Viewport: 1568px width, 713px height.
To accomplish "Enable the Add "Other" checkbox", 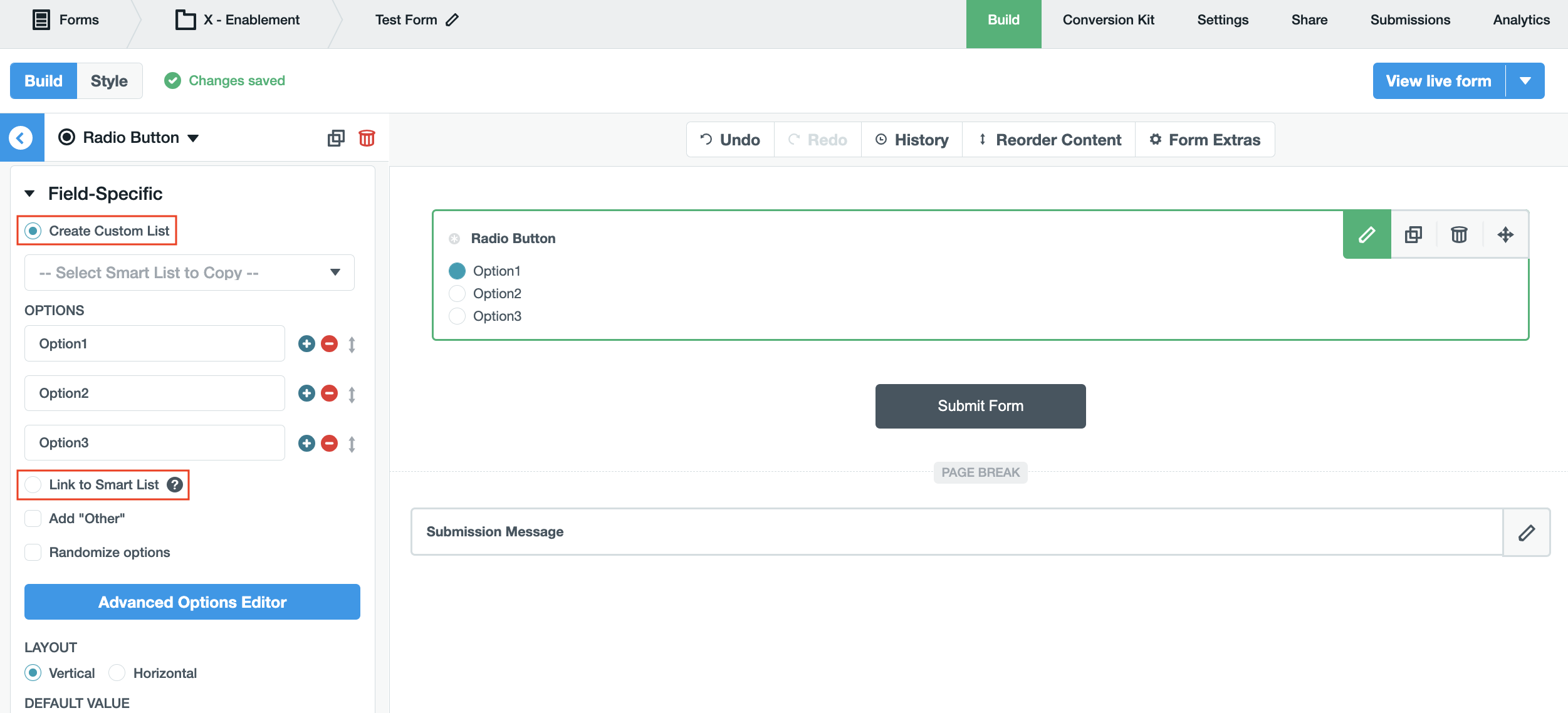I will click(33, 519).
